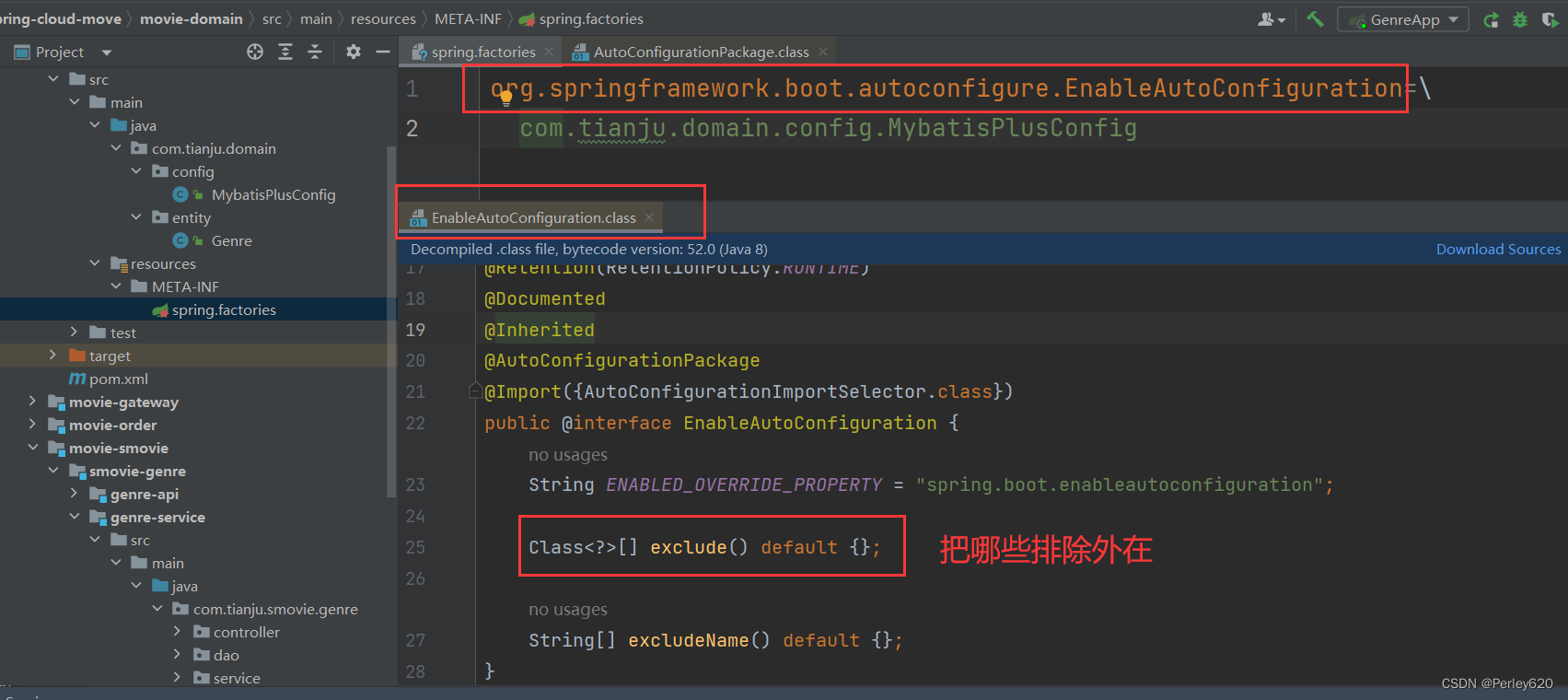
Task: Open the Project panel settings gear
Action: coord(354,52)
